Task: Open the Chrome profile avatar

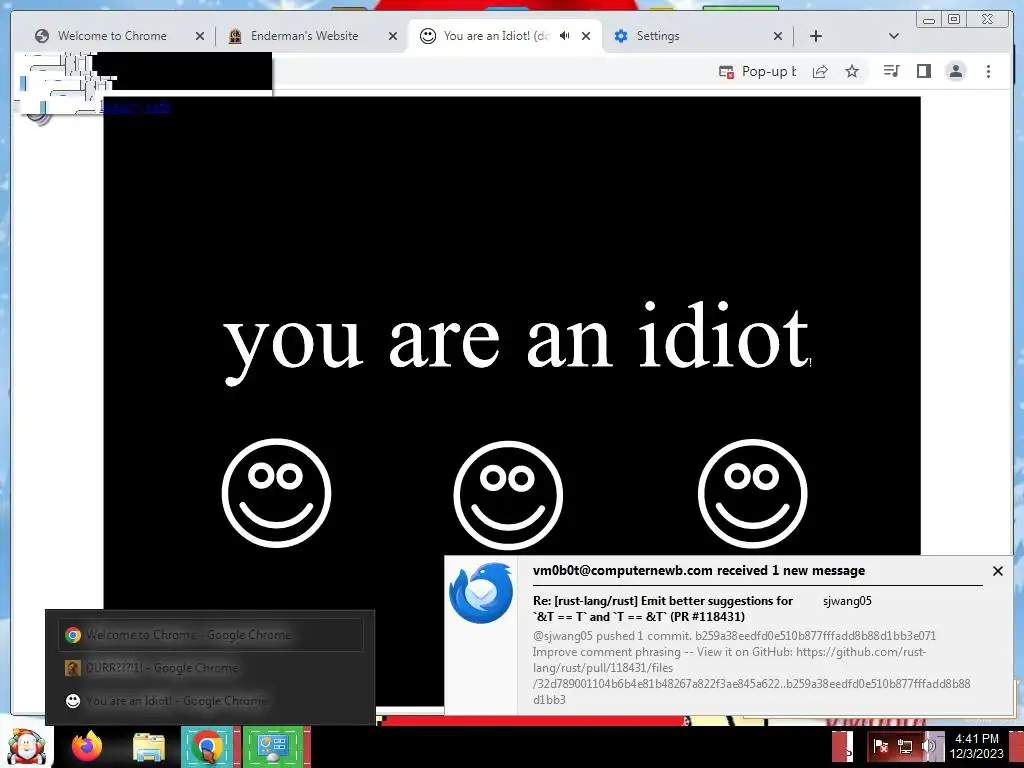Action: point(955,71)
